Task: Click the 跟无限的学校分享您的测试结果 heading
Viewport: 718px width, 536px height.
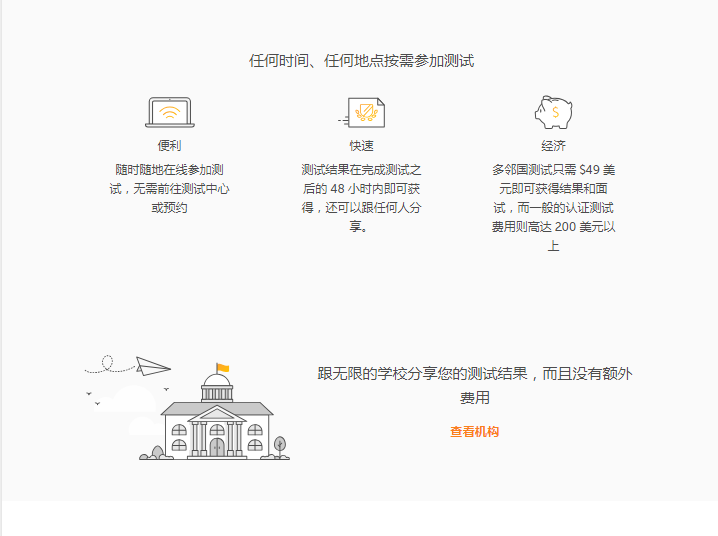Action: click(474, 385)
